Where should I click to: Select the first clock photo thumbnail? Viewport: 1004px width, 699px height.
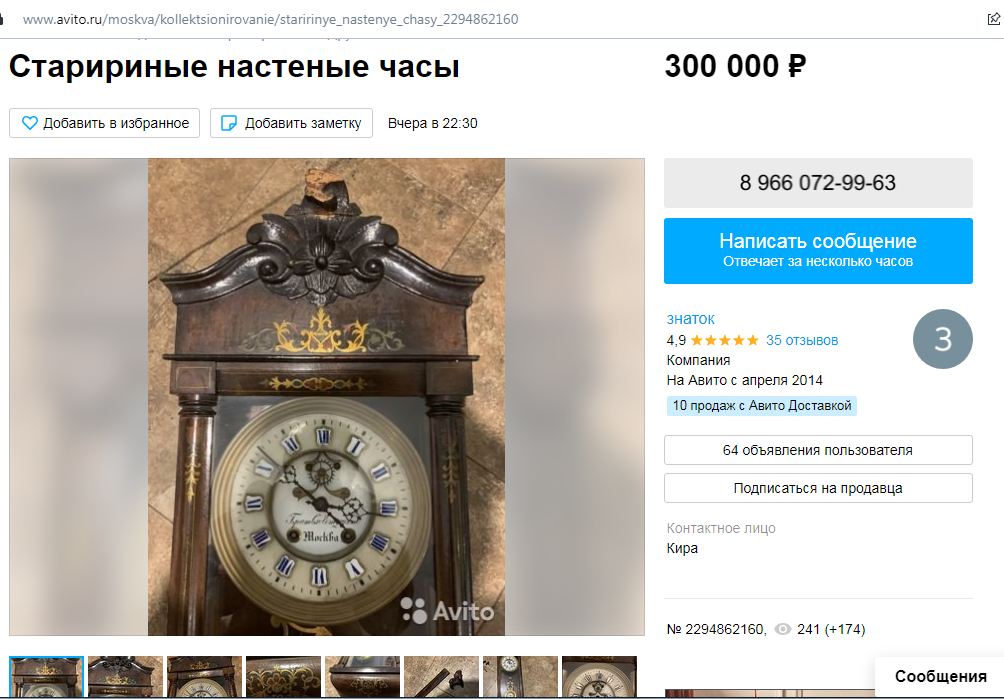[46, 677]
